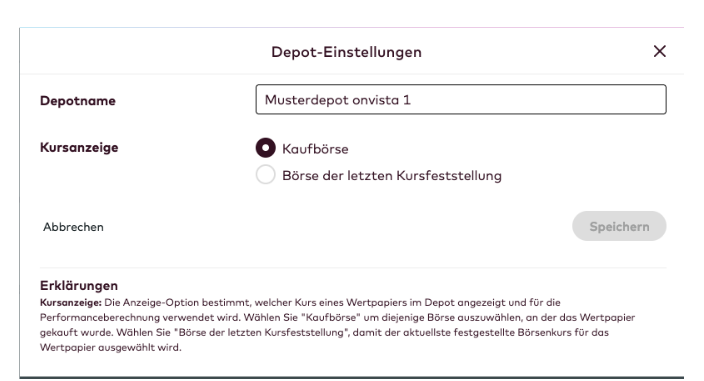Close the Depot-Einstellungen dialog with the X

pos(659,51)
